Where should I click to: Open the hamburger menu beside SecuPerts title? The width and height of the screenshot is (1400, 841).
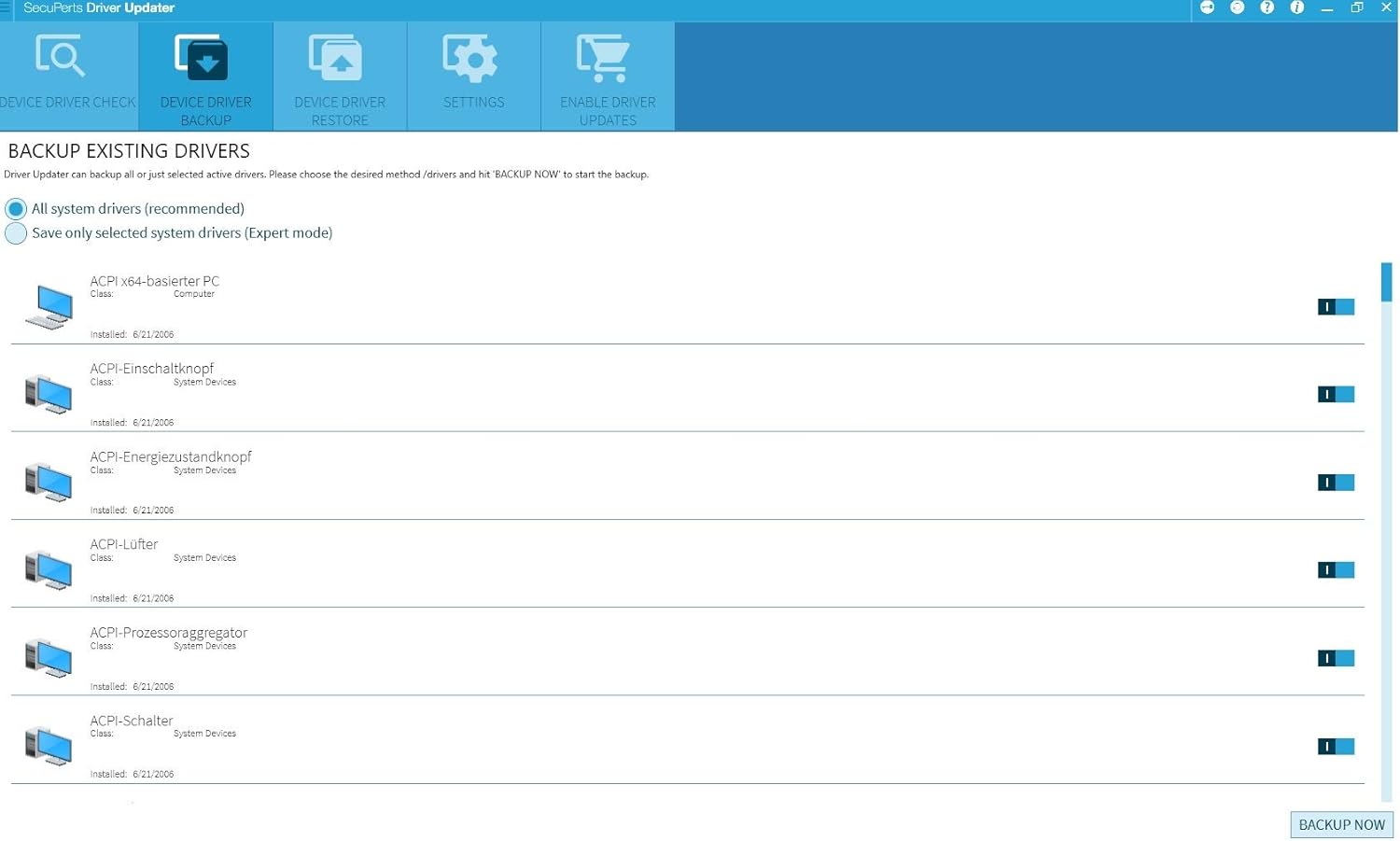(x=5, y=7)
